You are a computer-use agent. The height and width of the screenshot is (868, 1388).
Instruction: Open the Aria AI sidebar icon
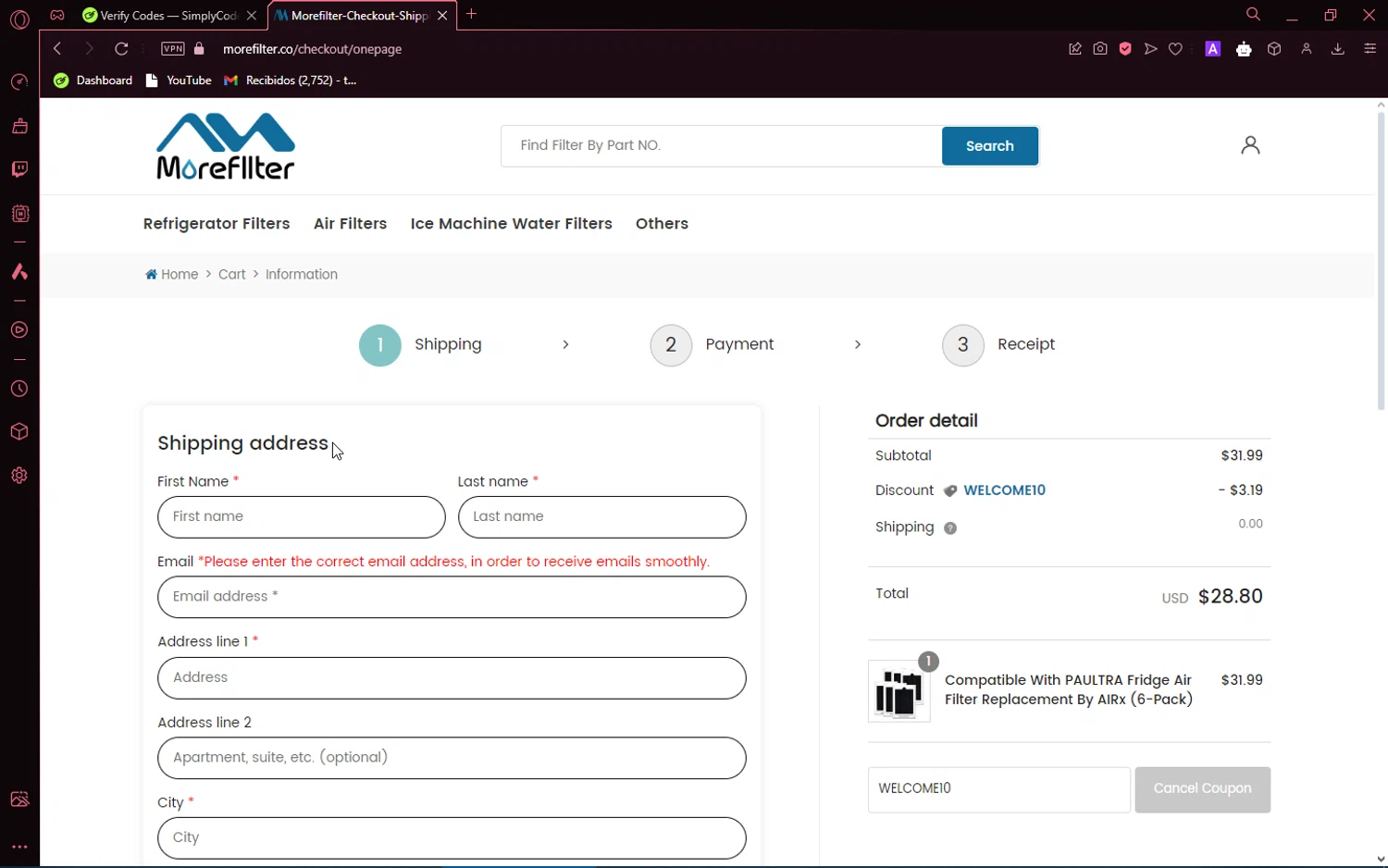point(19,272)
